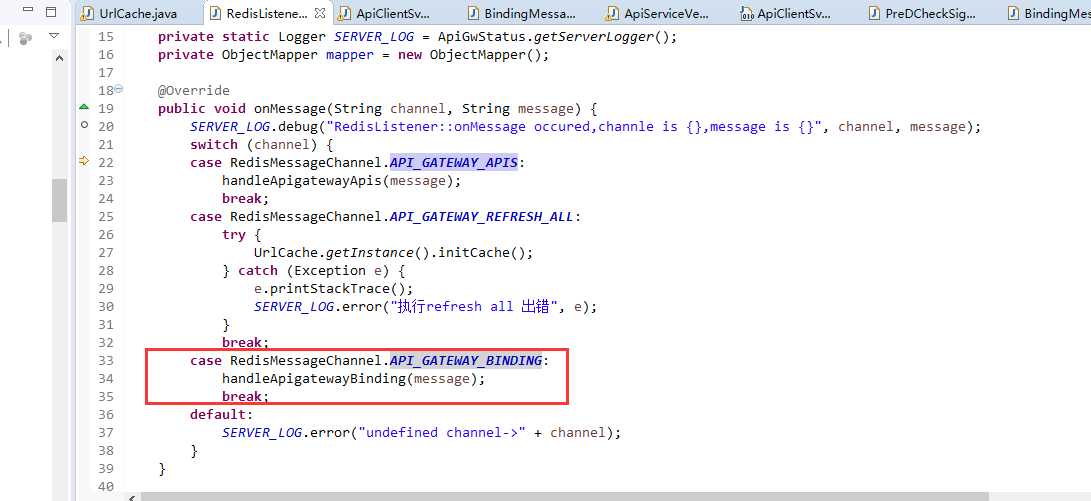
Task: Click the horizontal scrollbar's left arrow
Action: coord(132,497)
